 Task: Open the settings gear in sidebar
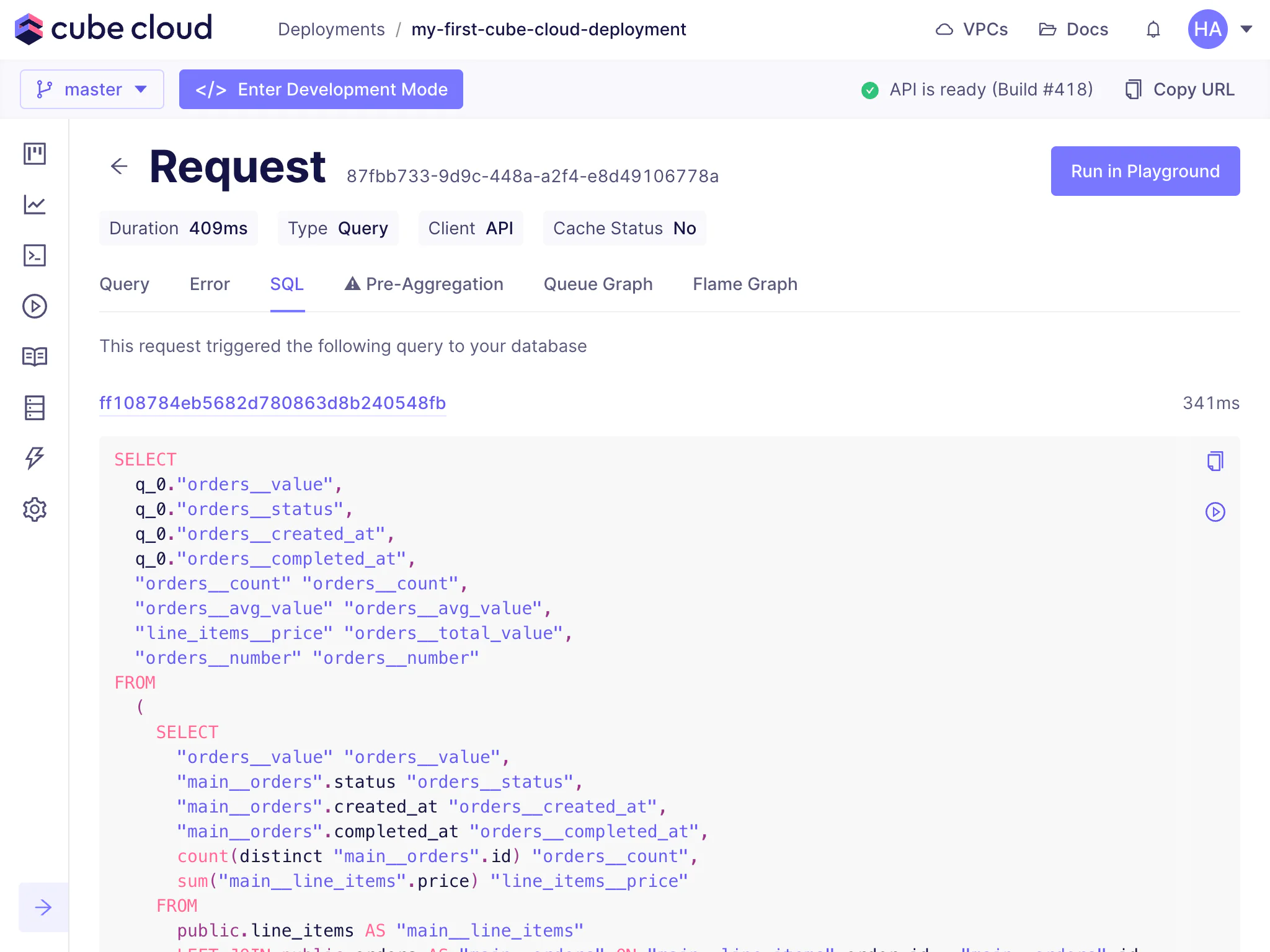35,509
